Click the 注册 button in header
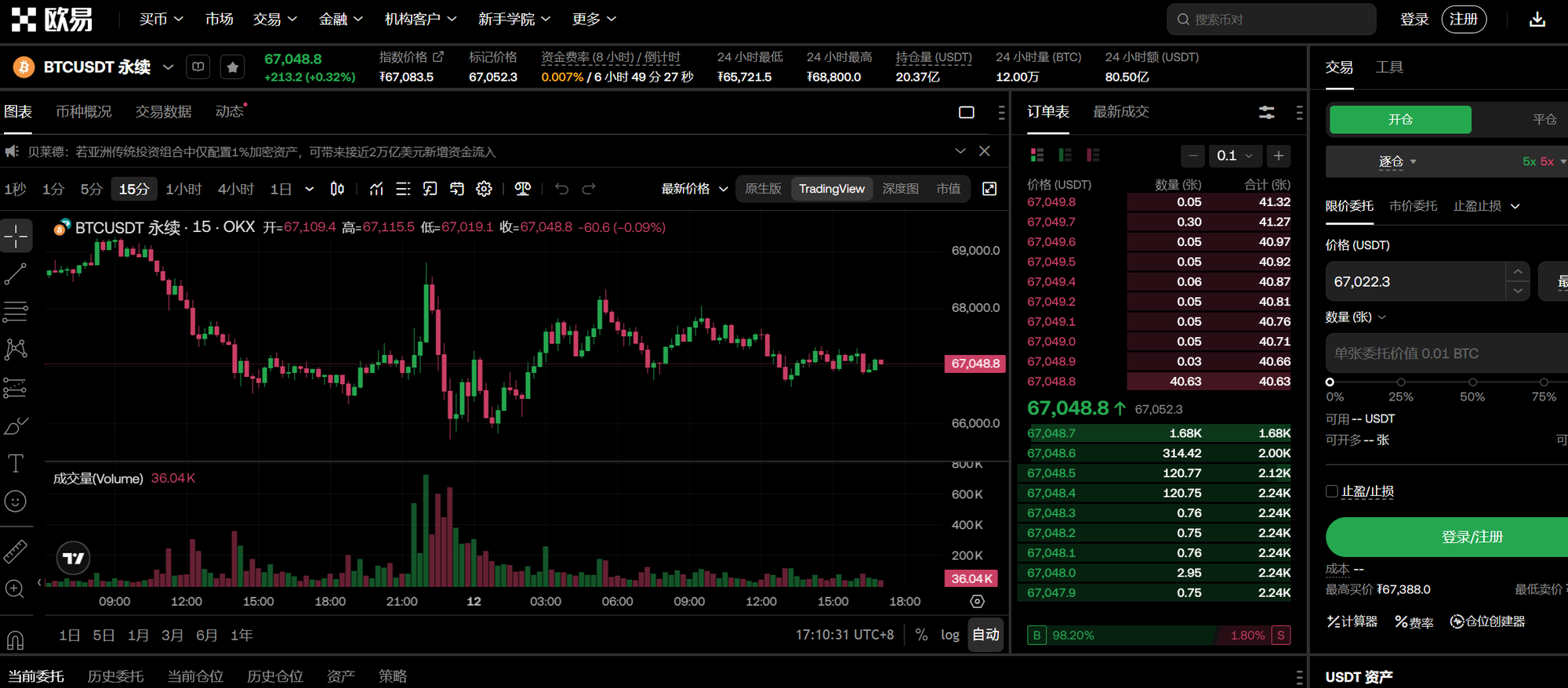Screen dimensions: 1568x688 (1463, 20)
